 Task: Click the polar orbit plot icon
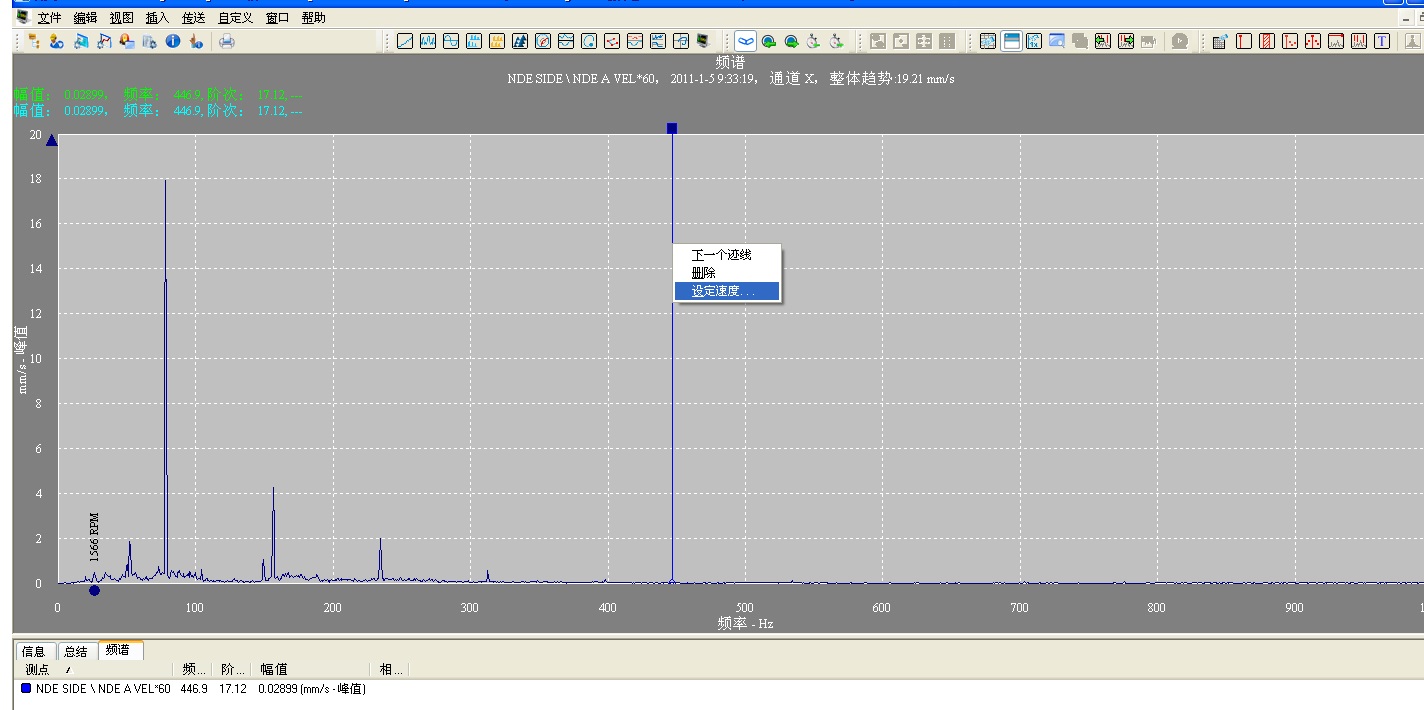coord(543,41)
